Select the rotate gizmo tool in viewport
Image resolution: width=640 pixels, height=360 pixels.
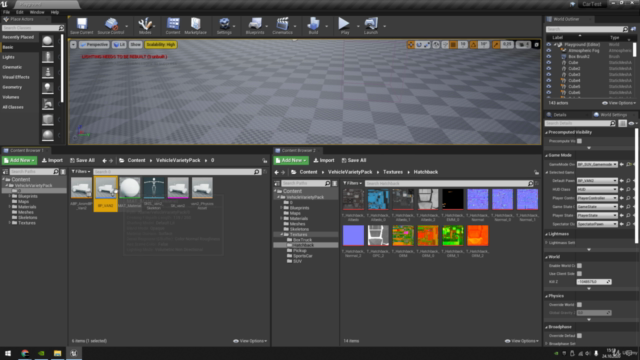pyautogui.click(x=419, y=44)
